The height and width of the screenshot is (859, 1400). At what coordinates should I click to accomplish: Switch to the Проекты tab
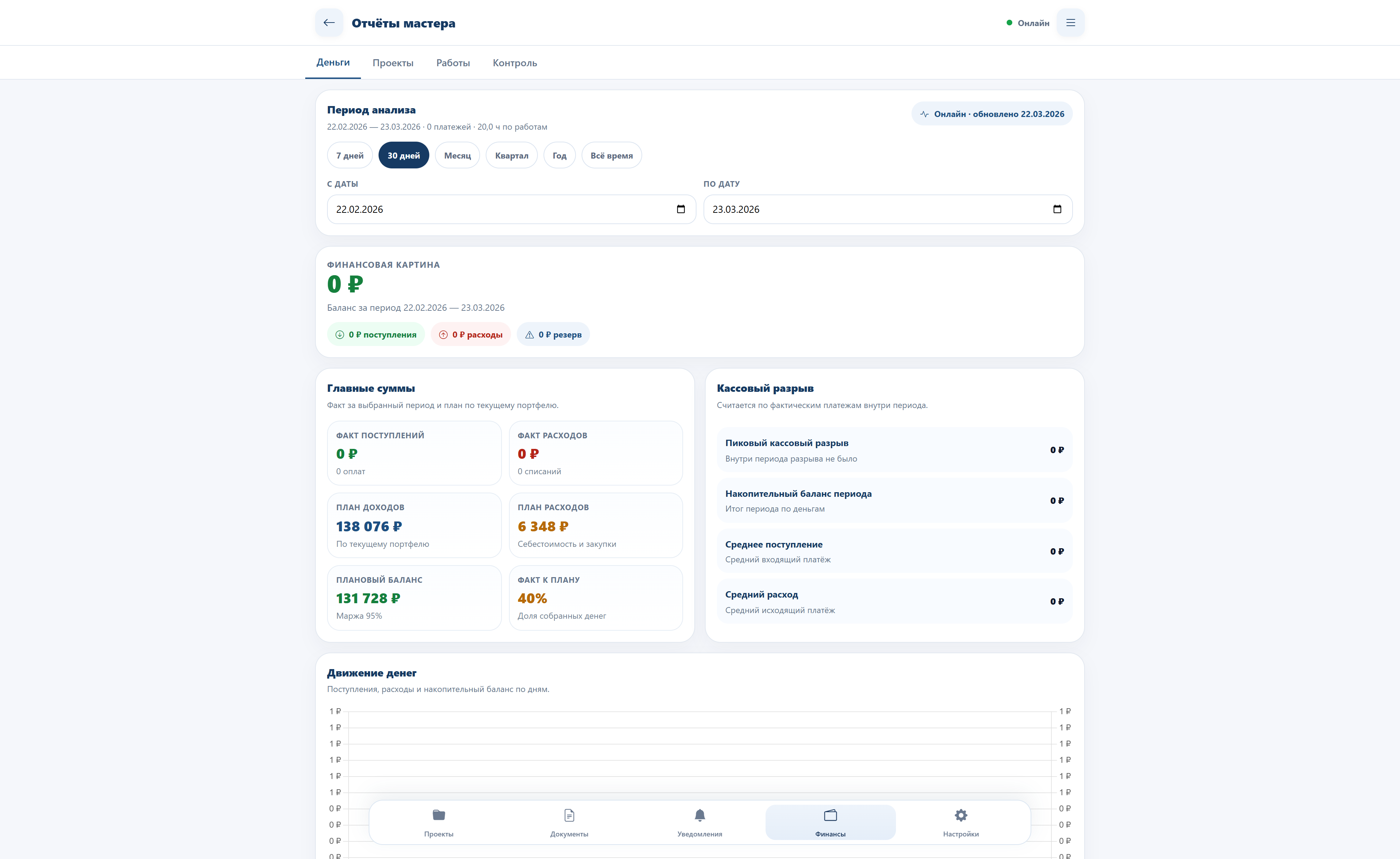(x=393, y=63)
